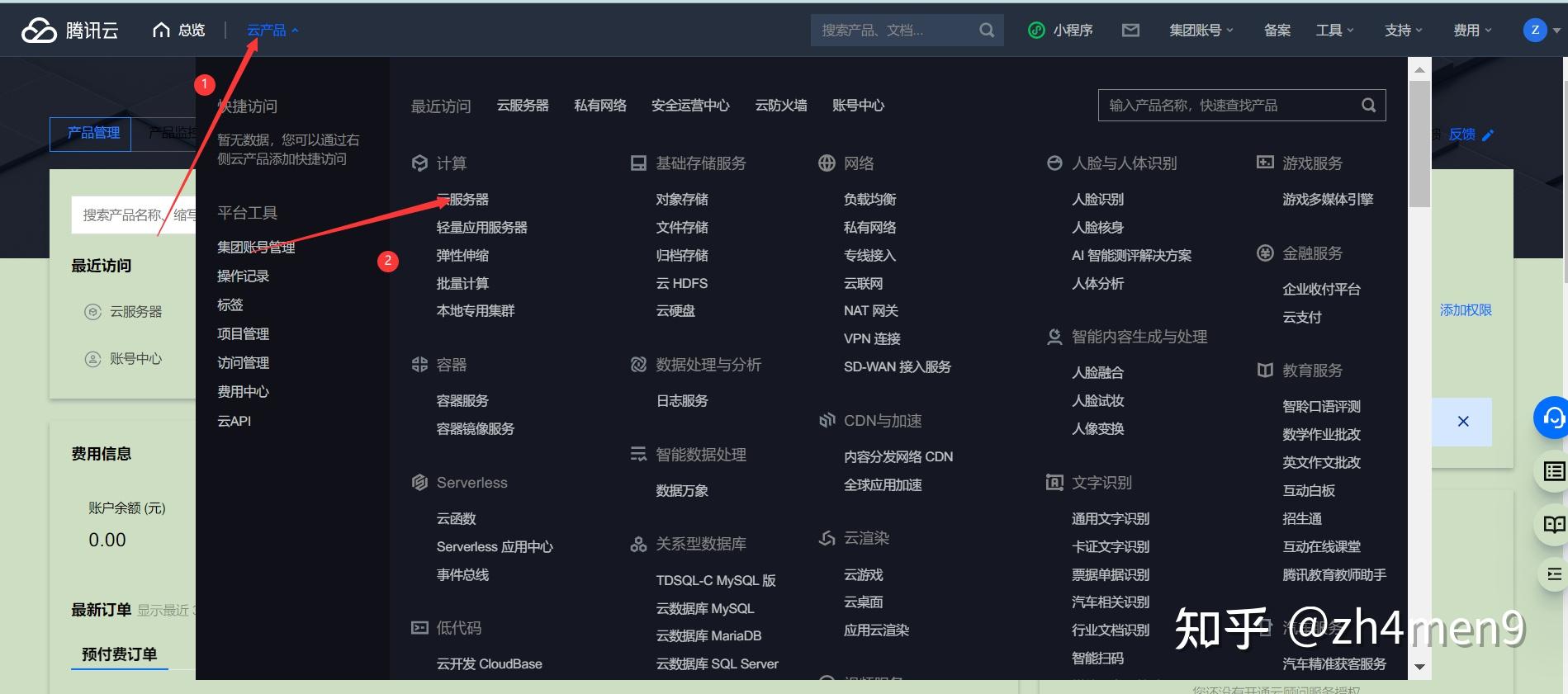This screenshot has height=694, width=1568.
Task: Open NAT 网关 product
Action: 870,311
